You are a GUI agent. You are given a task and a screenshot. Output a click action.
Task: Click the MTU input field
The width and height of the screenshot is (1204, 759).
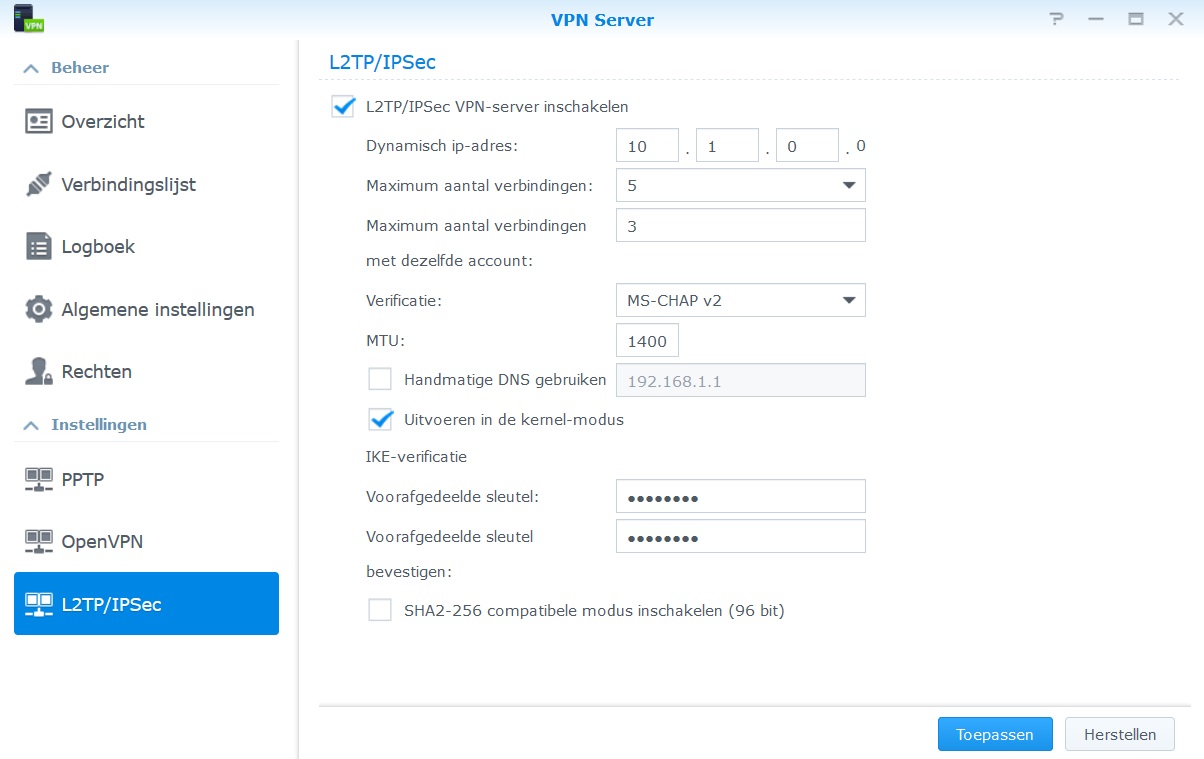click(x=647, y=341)
